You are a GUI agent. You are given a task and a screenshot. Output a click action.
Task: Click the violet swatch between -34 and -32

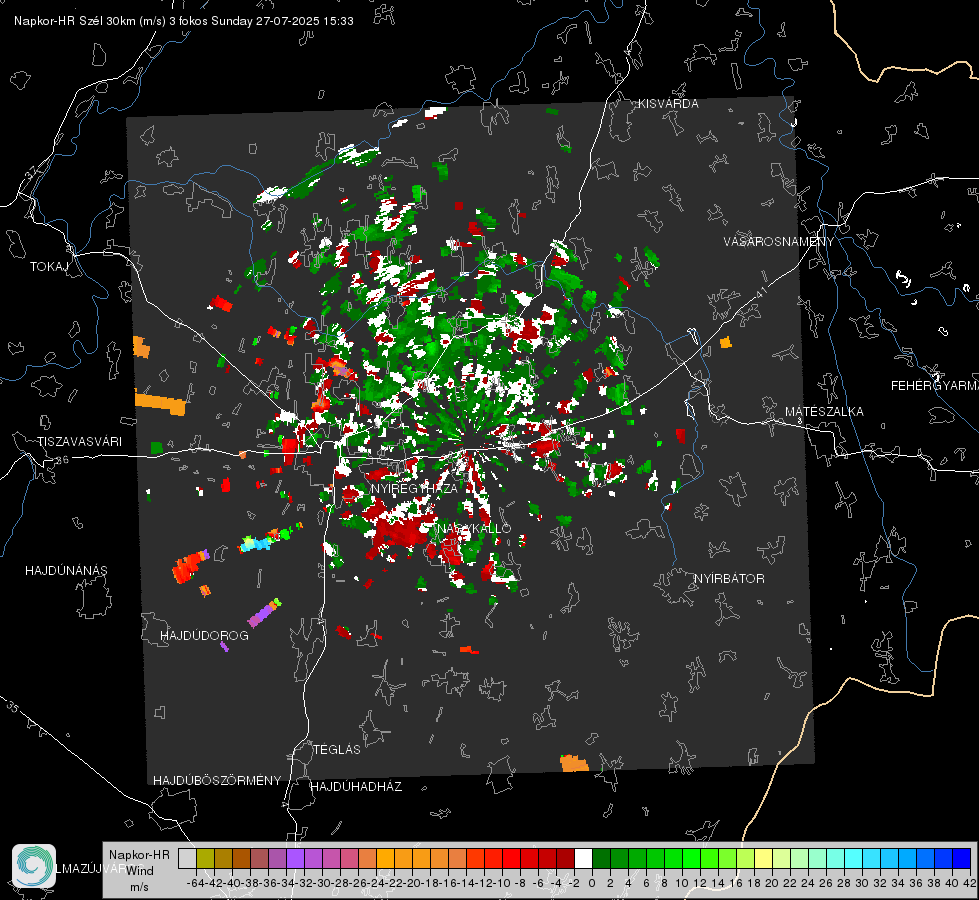tap(295, 859)
